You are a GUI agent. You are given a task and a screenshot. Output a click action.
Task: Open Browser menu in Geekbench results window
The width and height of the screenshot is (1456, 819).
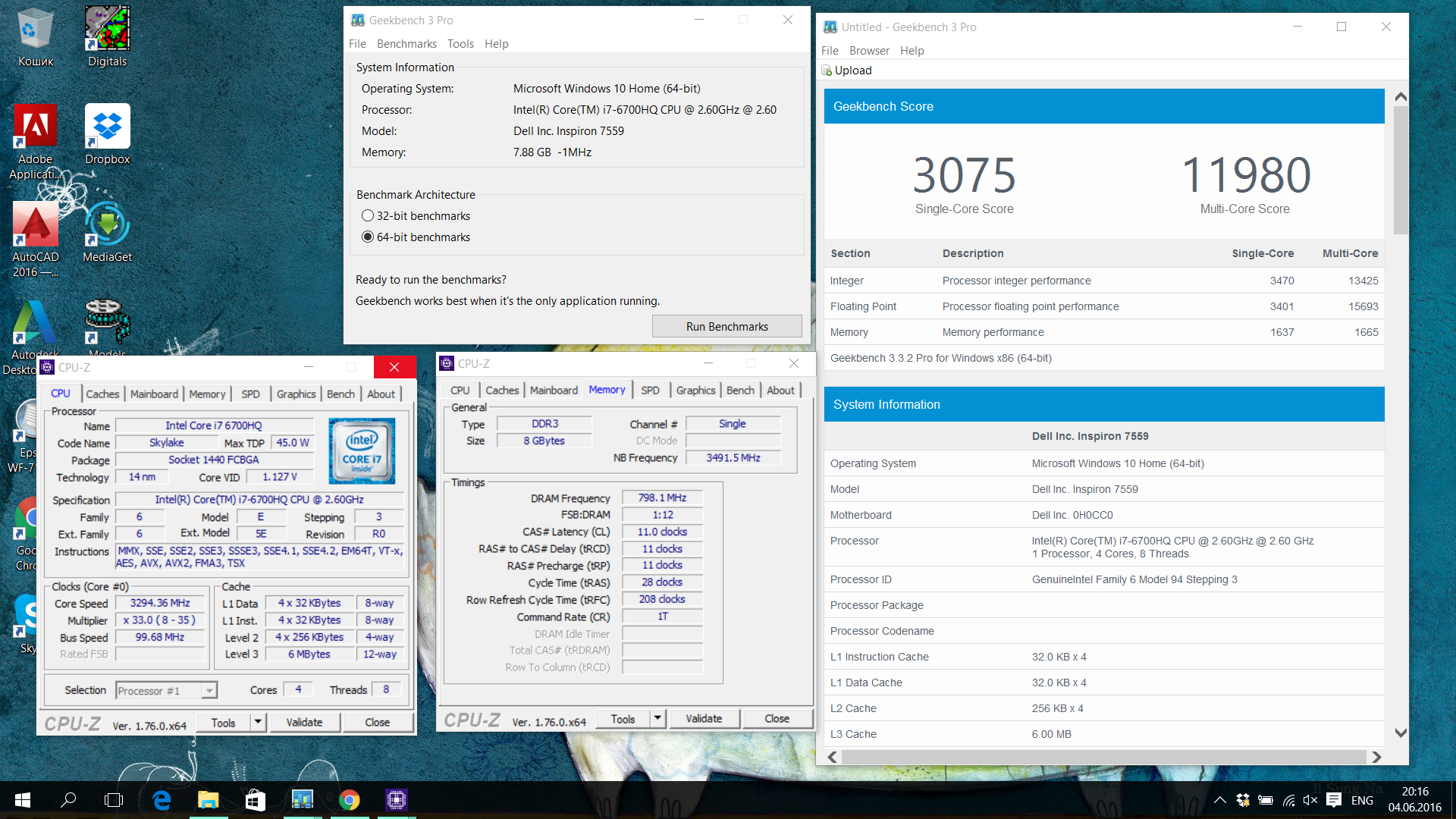(869, 51)
